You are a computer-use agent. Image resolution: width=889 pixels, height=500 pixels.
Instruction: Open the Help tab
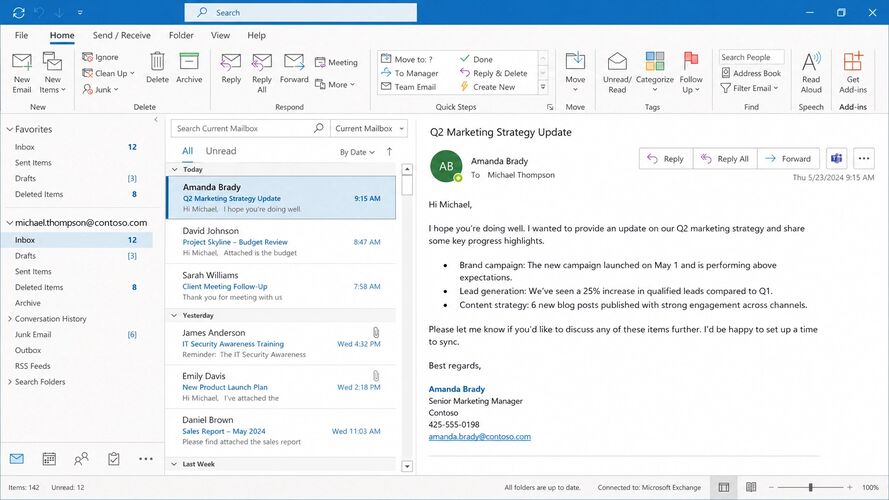(256, 35)
